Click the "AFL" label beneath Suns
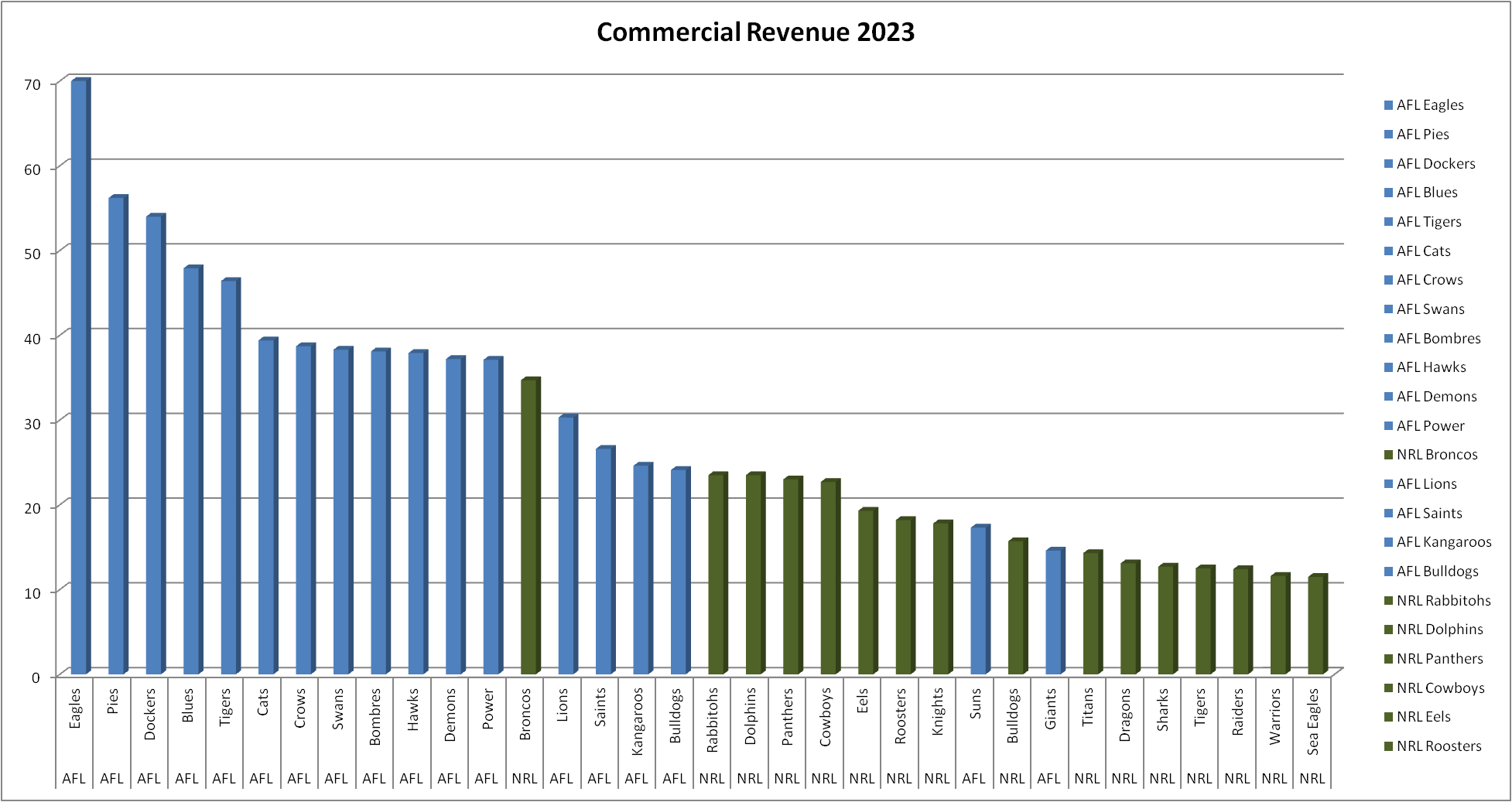 (974, 779)
